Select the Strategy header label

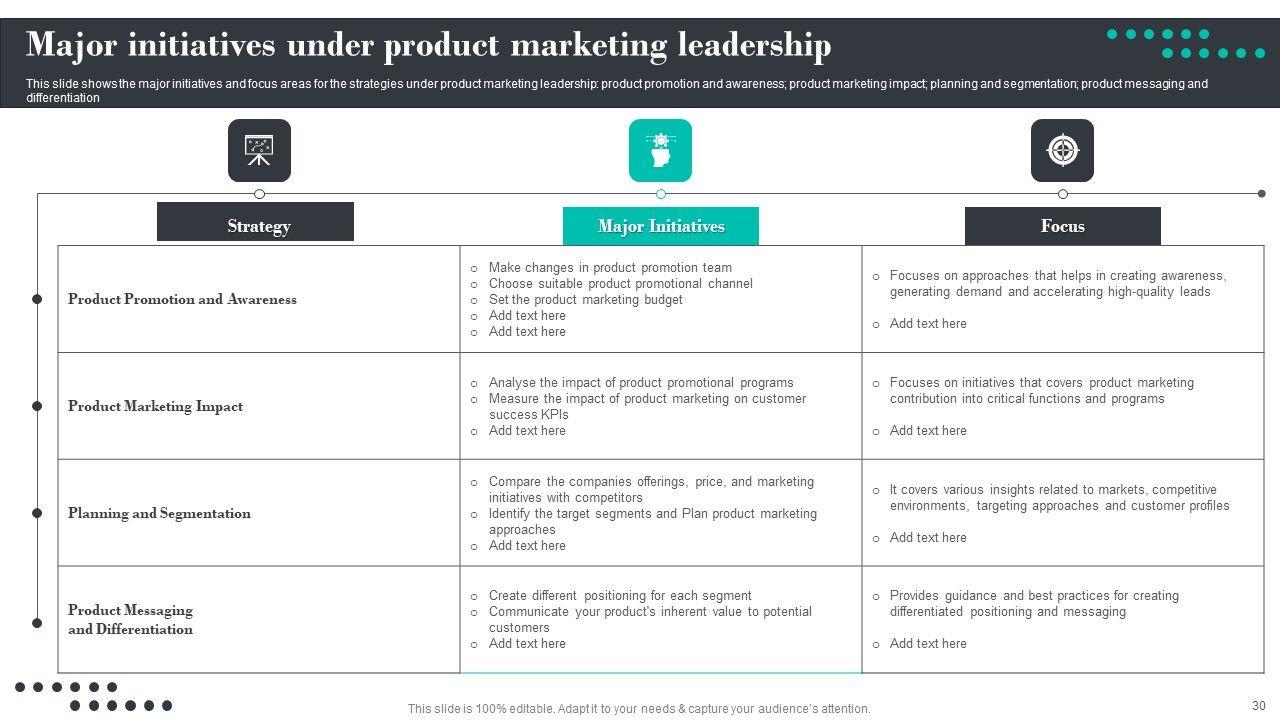tap(258, 226)
